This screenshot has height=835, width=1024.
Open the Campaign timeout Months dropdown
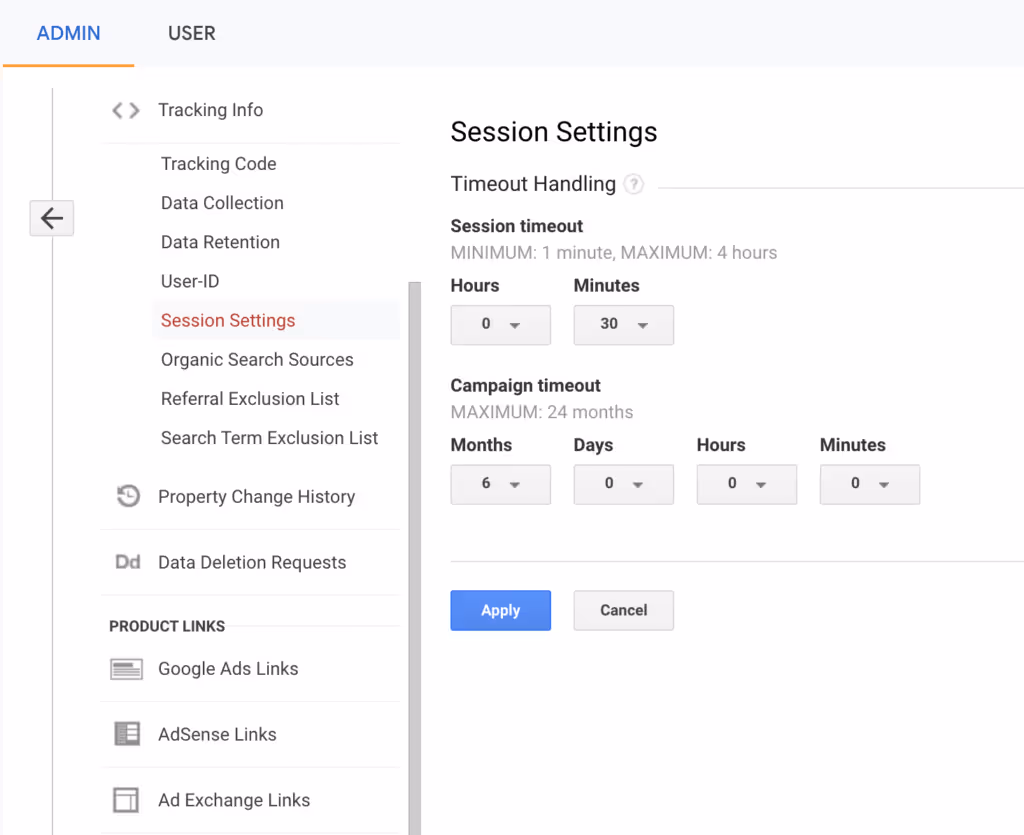500,484
